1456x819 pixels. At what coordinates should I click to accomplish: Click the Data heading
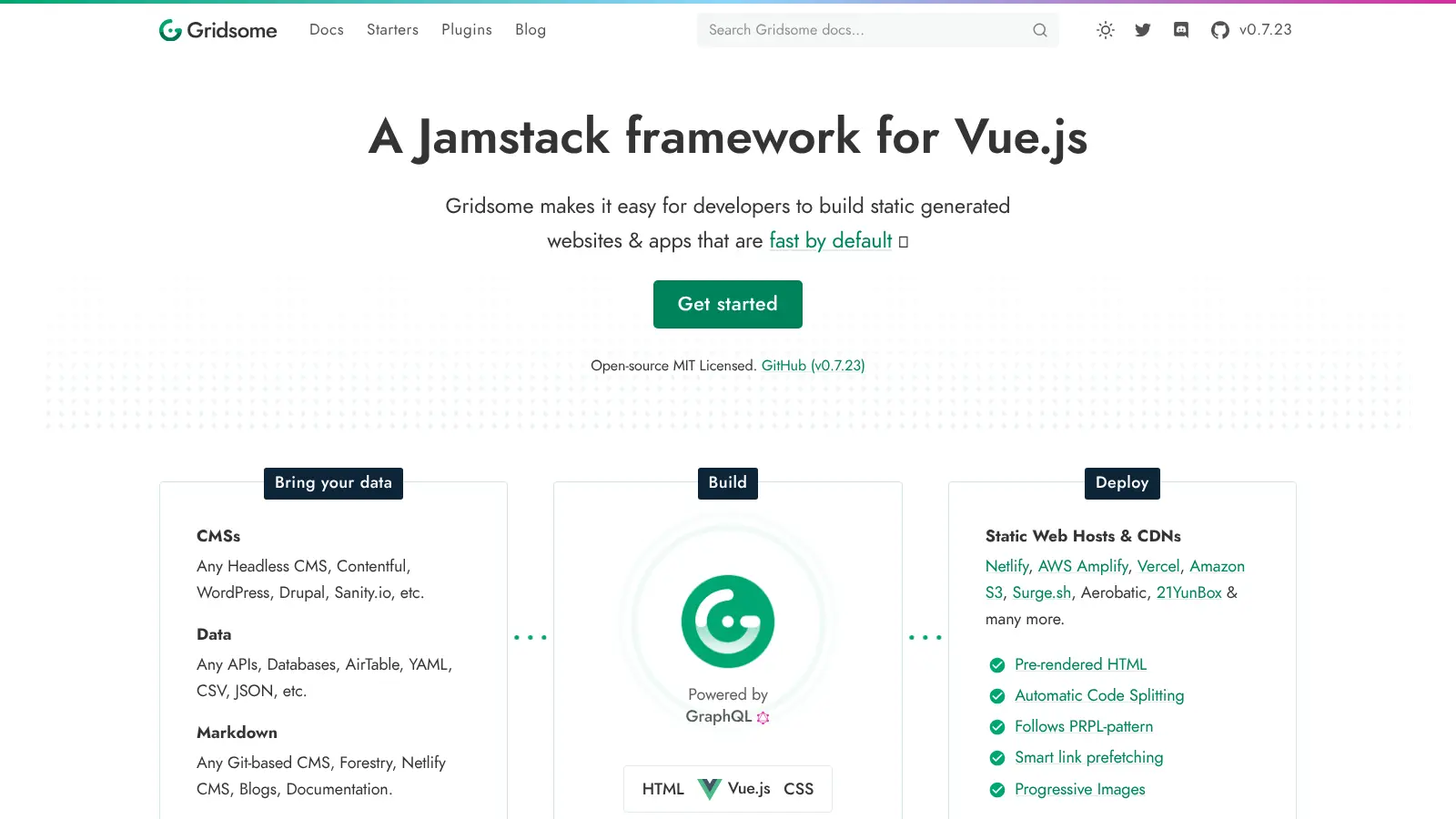tap(214, 634)
